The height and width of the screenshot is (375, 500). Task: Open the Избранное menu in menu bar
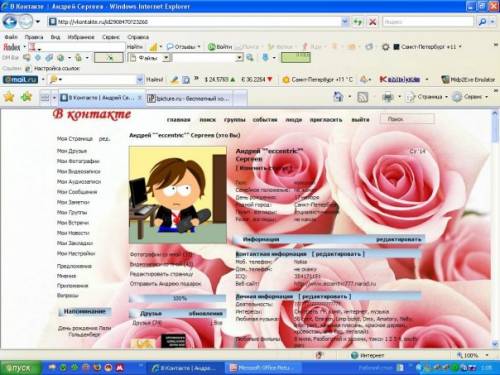(x=81, y=37)
